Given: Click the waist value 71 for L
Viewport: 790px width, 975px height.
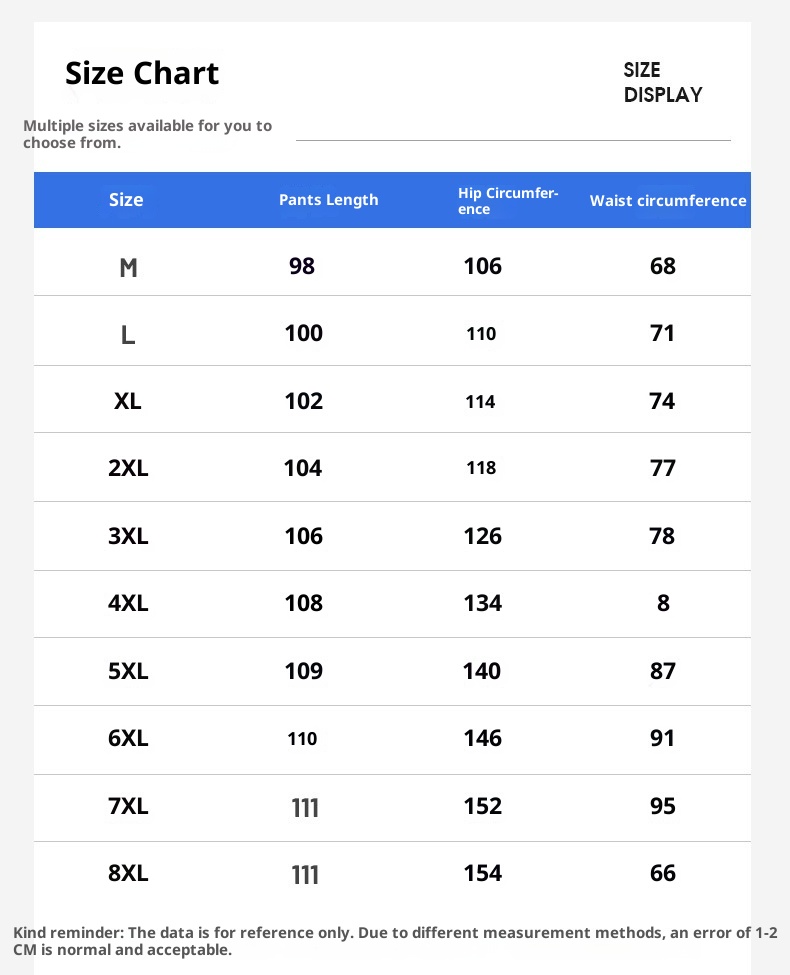Looking at the screenshot, I should coord(663,334).
